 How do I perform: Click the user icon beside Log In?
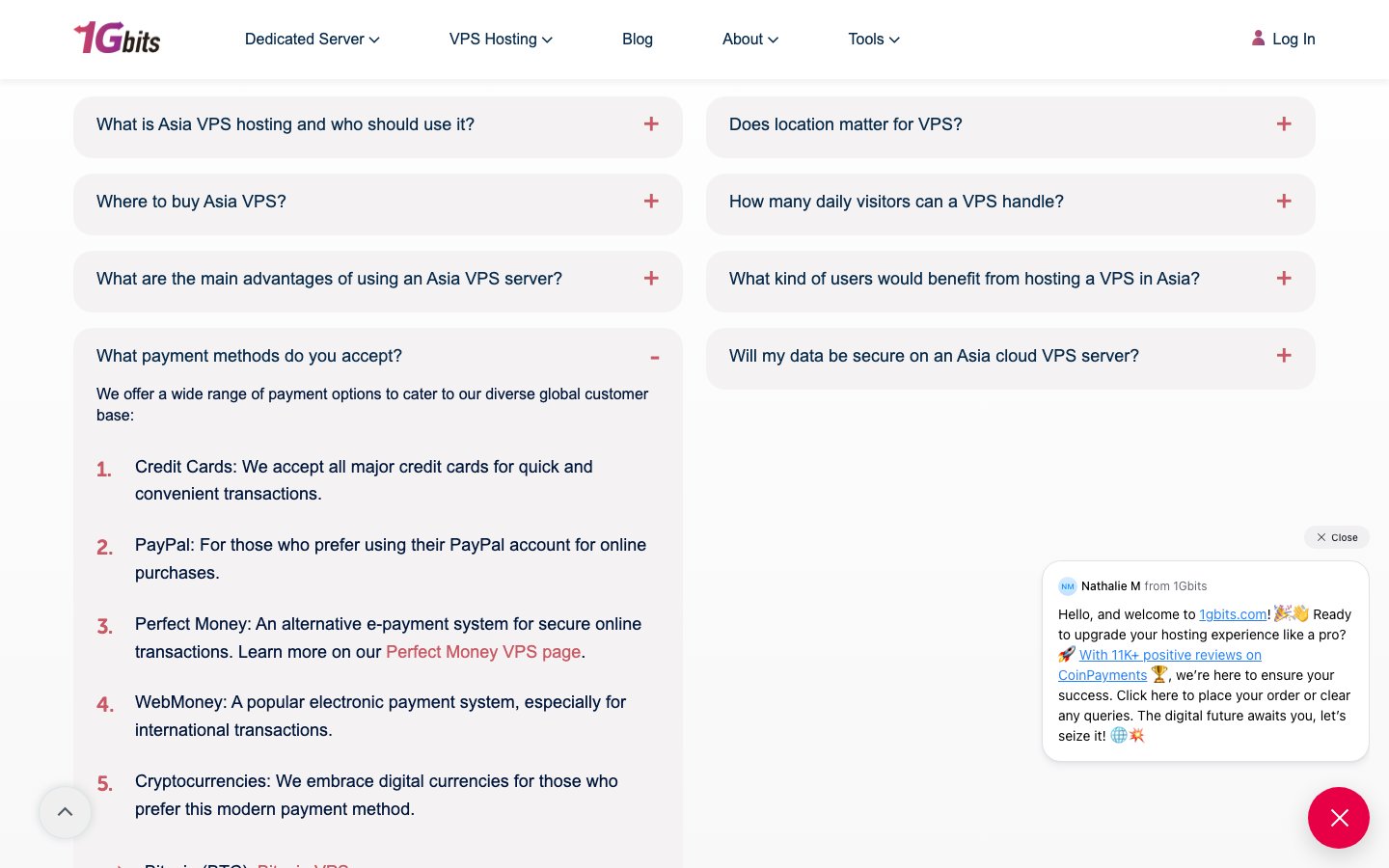click(x=1258, y=39)
